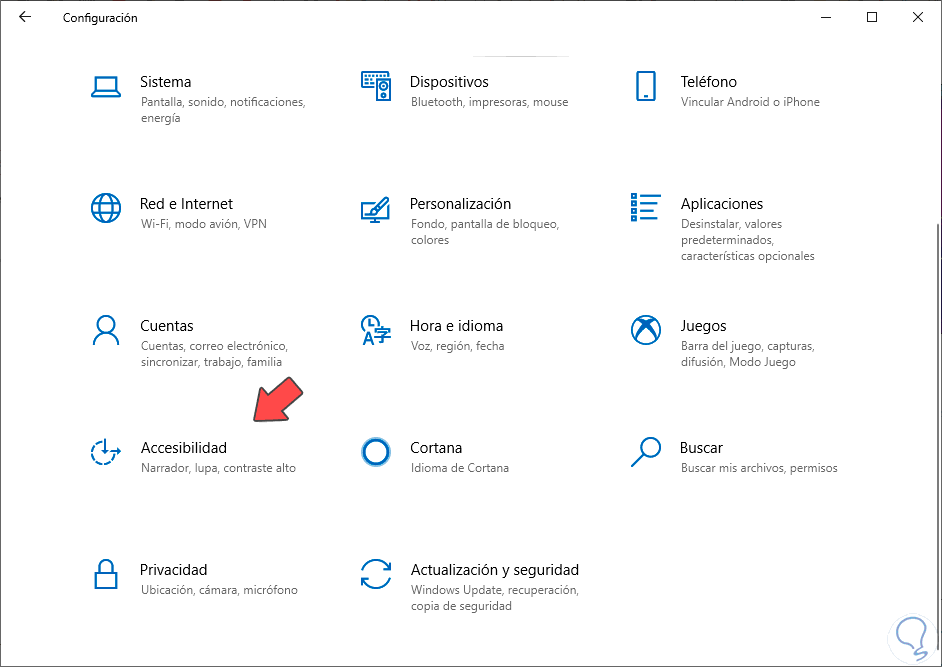Select the Red e Internet globe icon
The image size is (942, 667).
click(x=105, y=208)
